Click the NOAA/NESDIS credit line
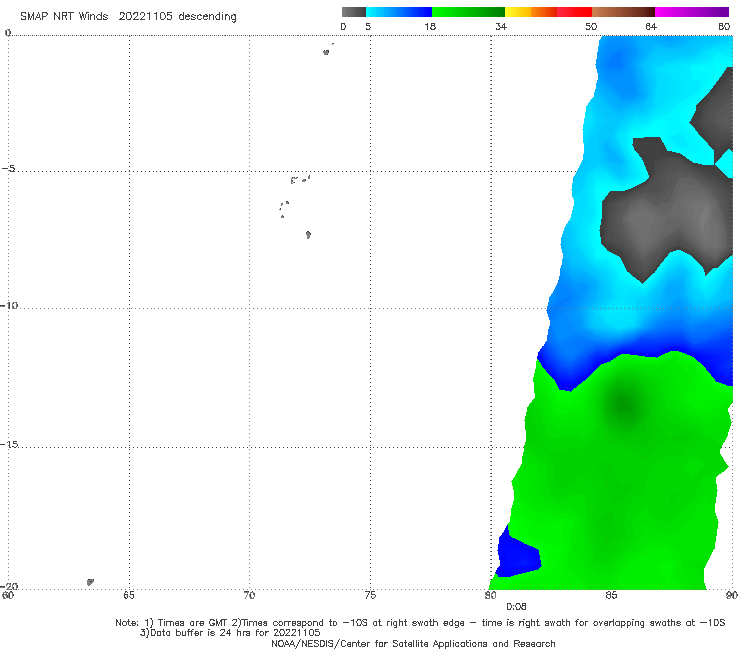This screenshot has width=740, height=650. coord(413,644)
